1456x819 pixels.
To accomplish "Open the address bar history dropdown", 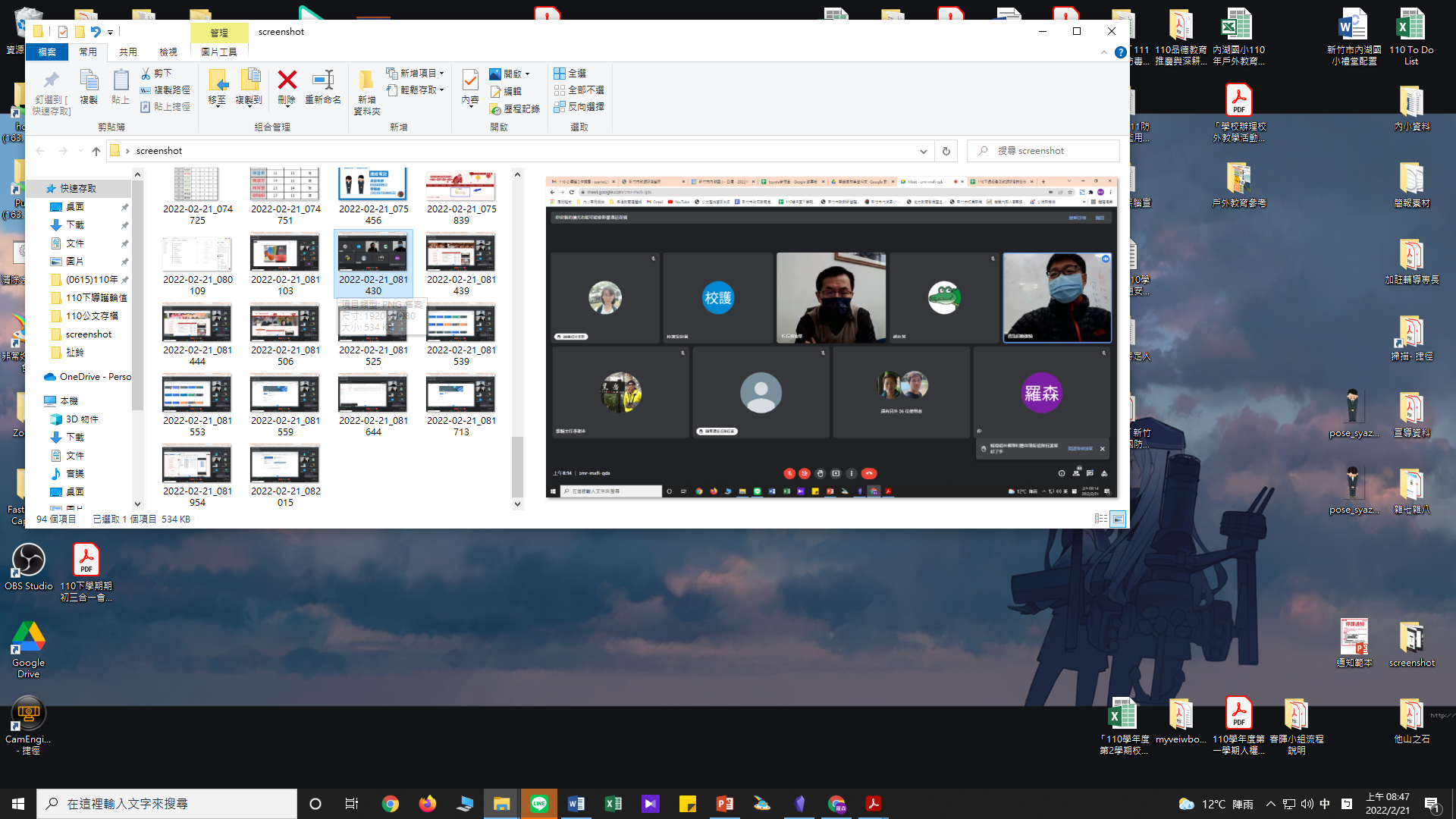I will coord(923,151).
